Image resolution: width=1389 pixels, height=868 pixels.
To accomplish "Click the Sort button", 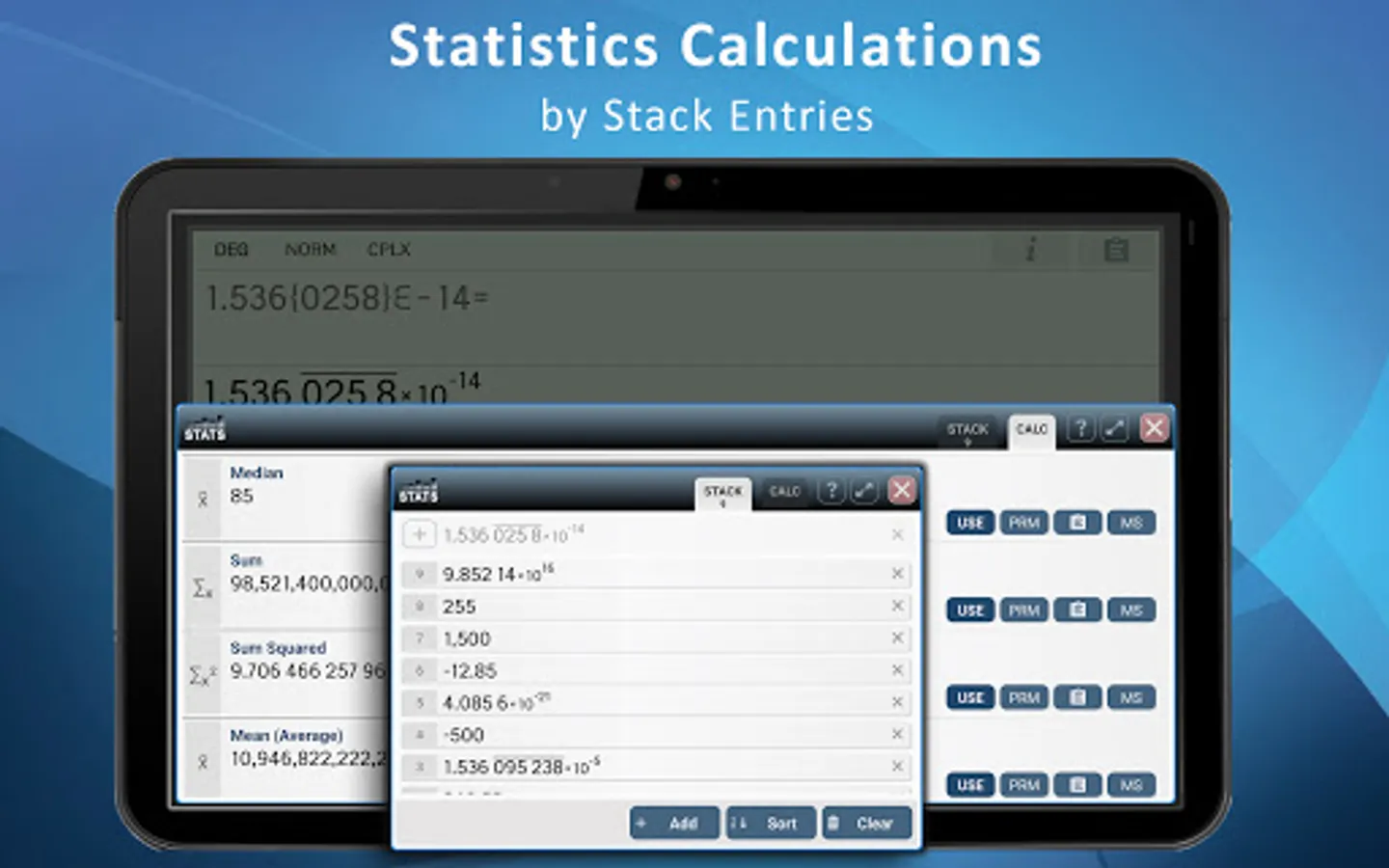I will coord(771,823).
